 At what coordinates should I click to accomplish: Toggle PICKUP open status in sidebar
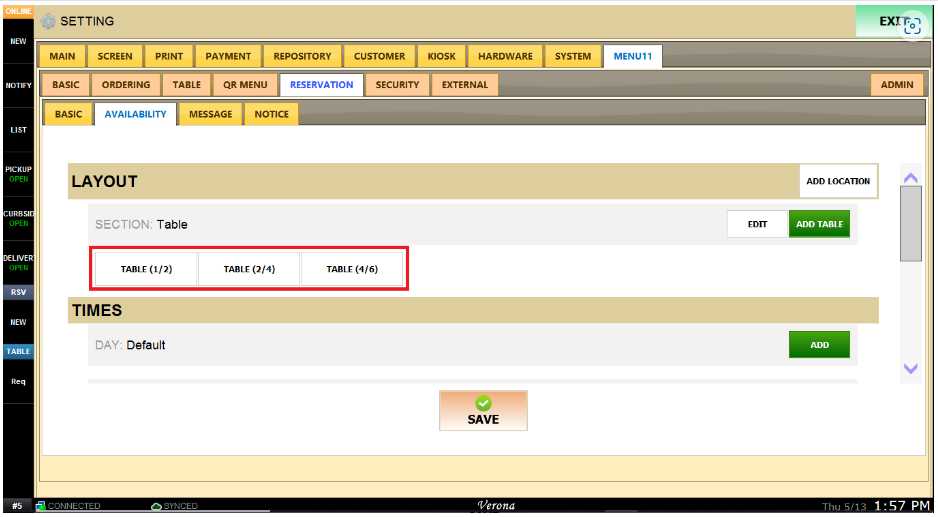click(x=18, y=174)
